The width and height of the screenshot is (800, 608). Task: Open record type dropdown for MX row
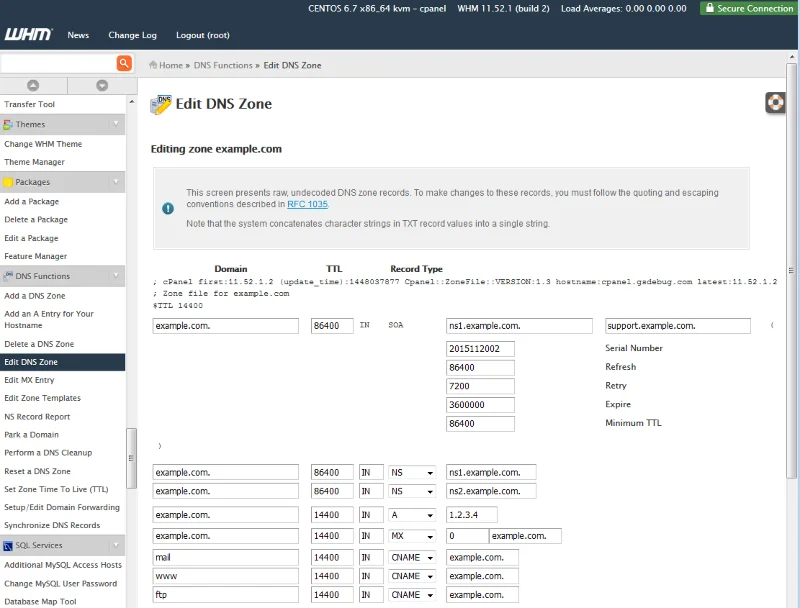pyautogui.click(x=412, y=536)
